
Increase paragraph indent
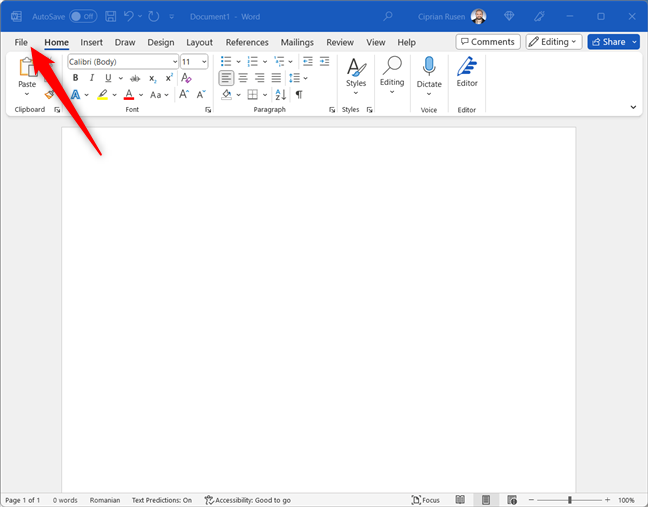[324, 62]
